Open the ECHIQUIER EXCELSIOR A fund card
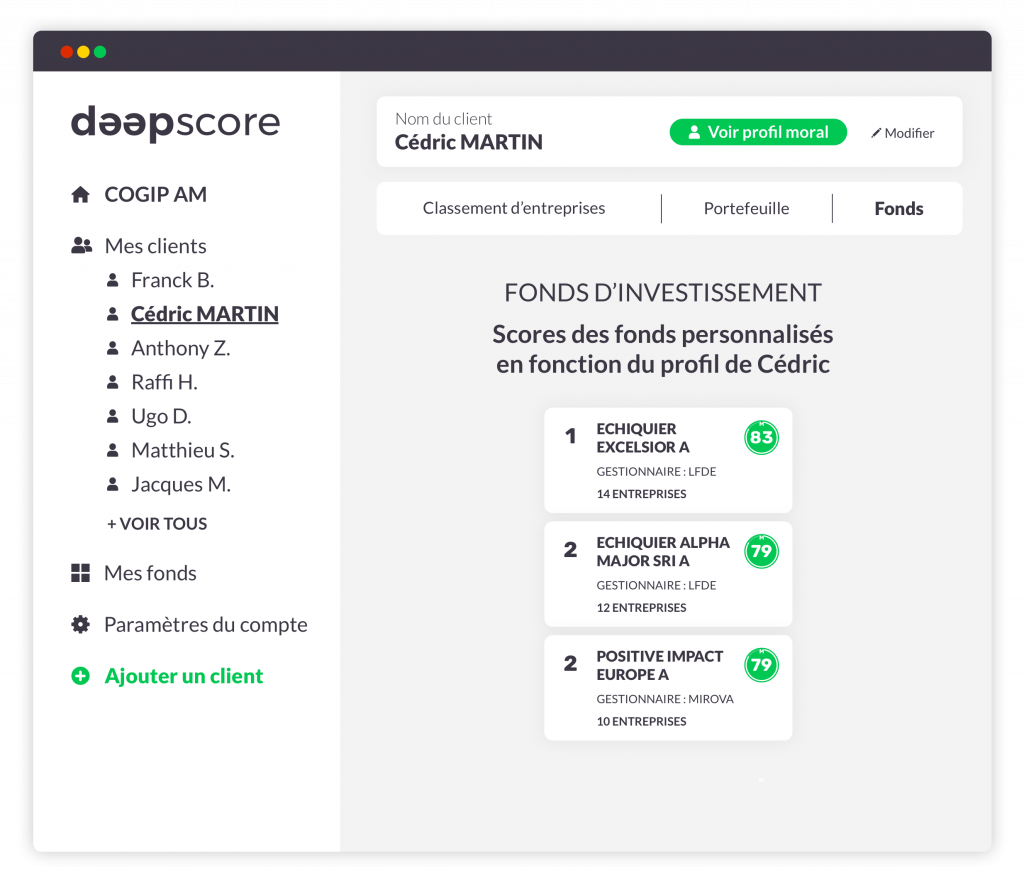 pos(668,460)
